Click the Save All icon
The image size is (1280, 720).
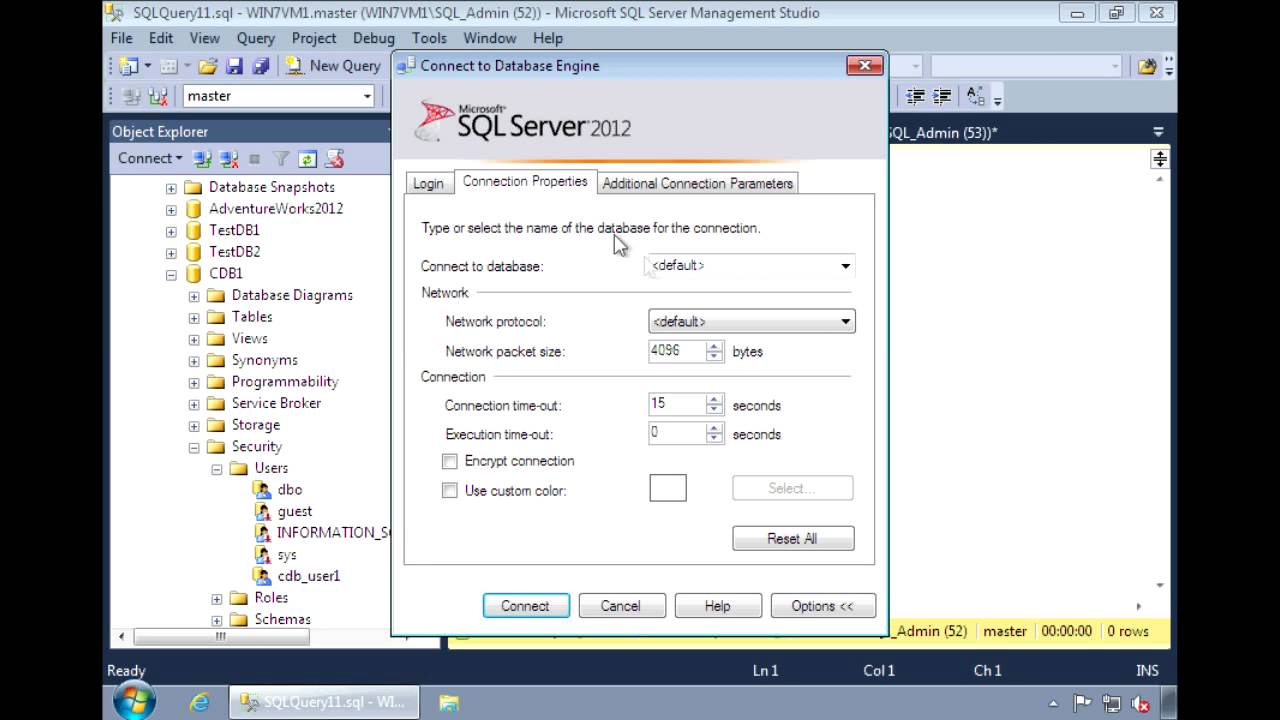(260, 66)
